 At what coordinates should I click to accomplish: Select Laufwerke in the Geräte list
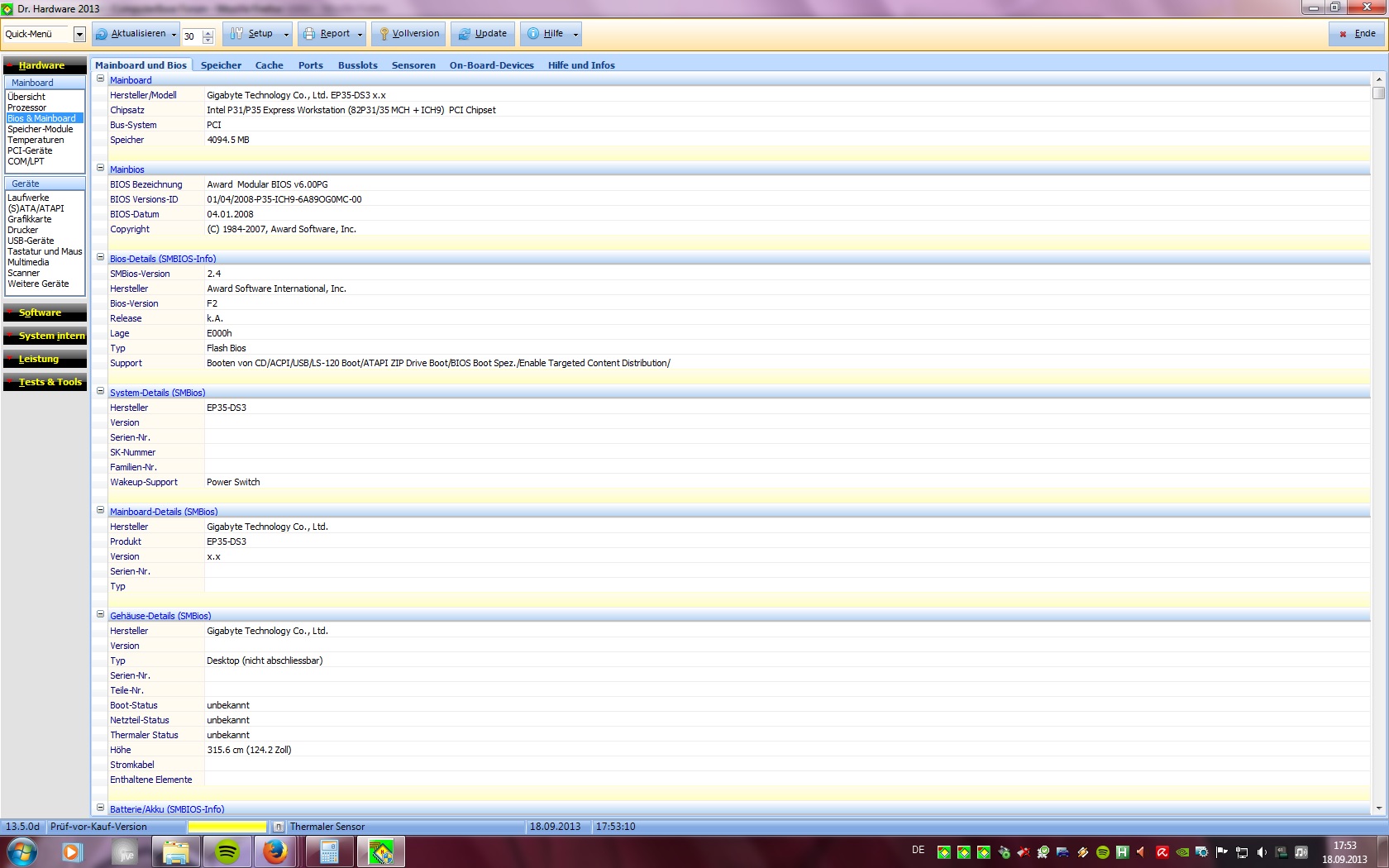coord(28,198)
